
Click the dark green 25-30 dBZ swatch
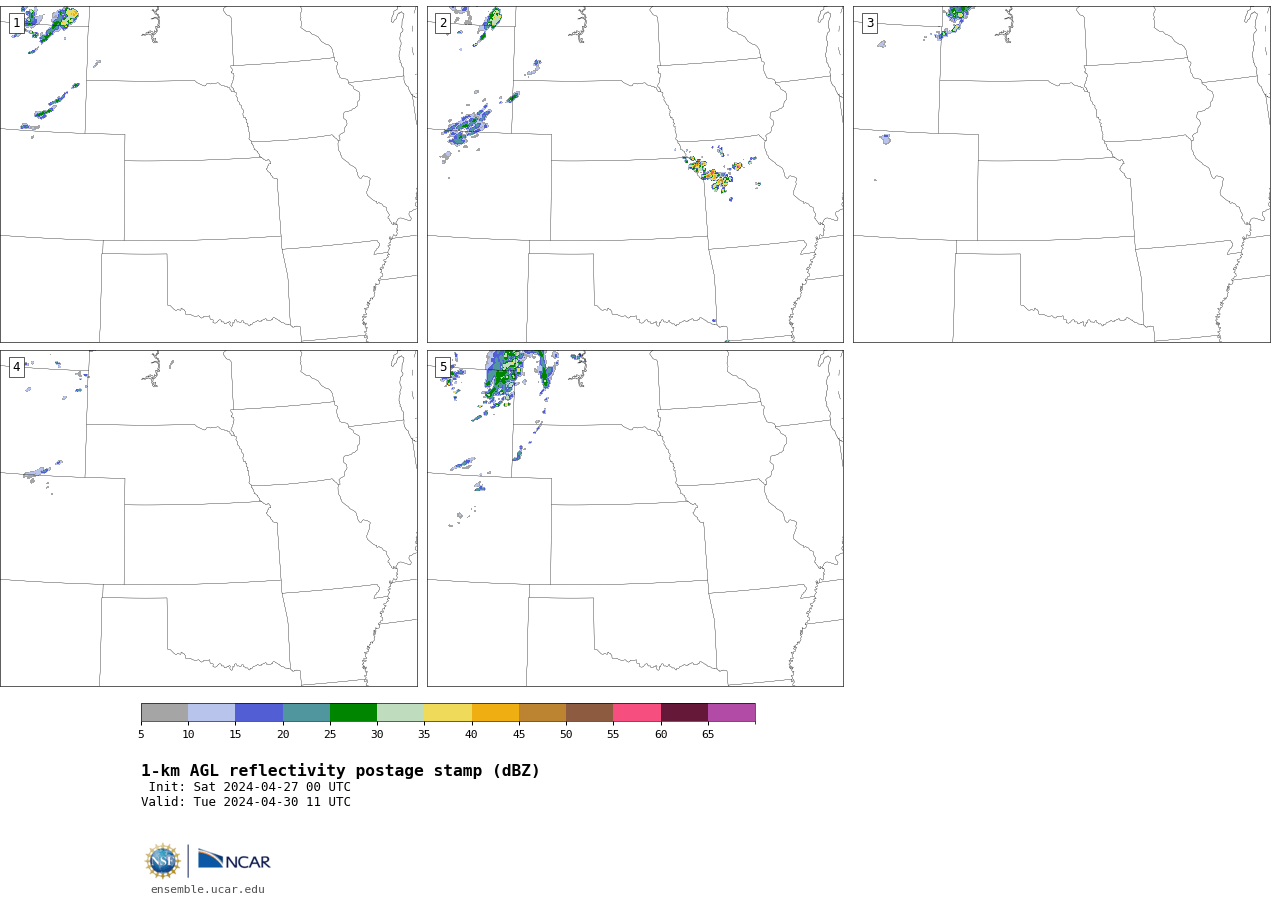coord(353,713)
